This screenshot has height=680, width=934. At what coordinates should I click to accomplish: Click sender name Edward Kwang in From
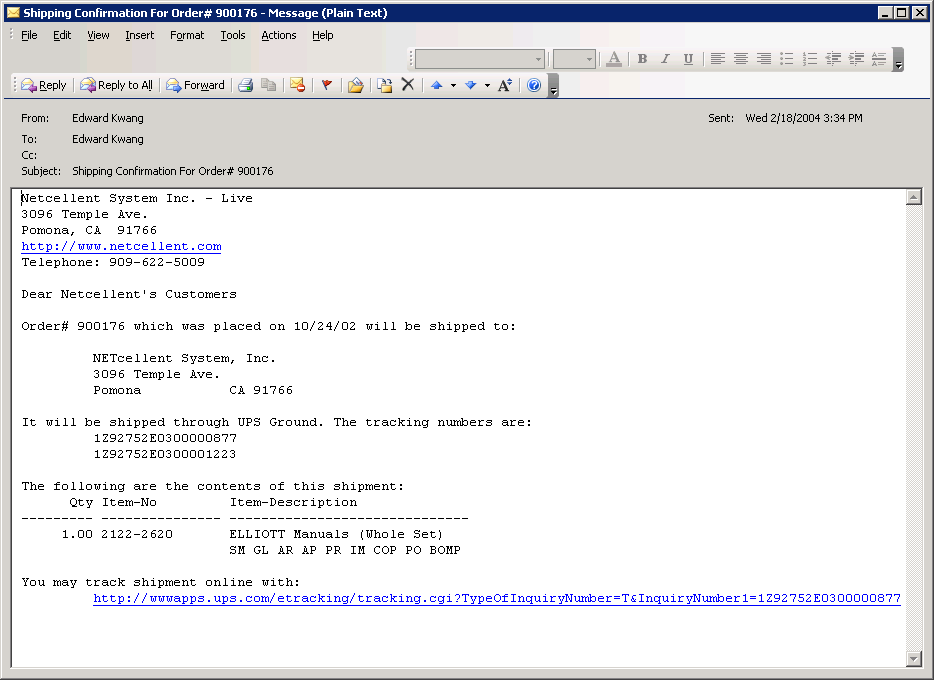(x=108, y=118)
